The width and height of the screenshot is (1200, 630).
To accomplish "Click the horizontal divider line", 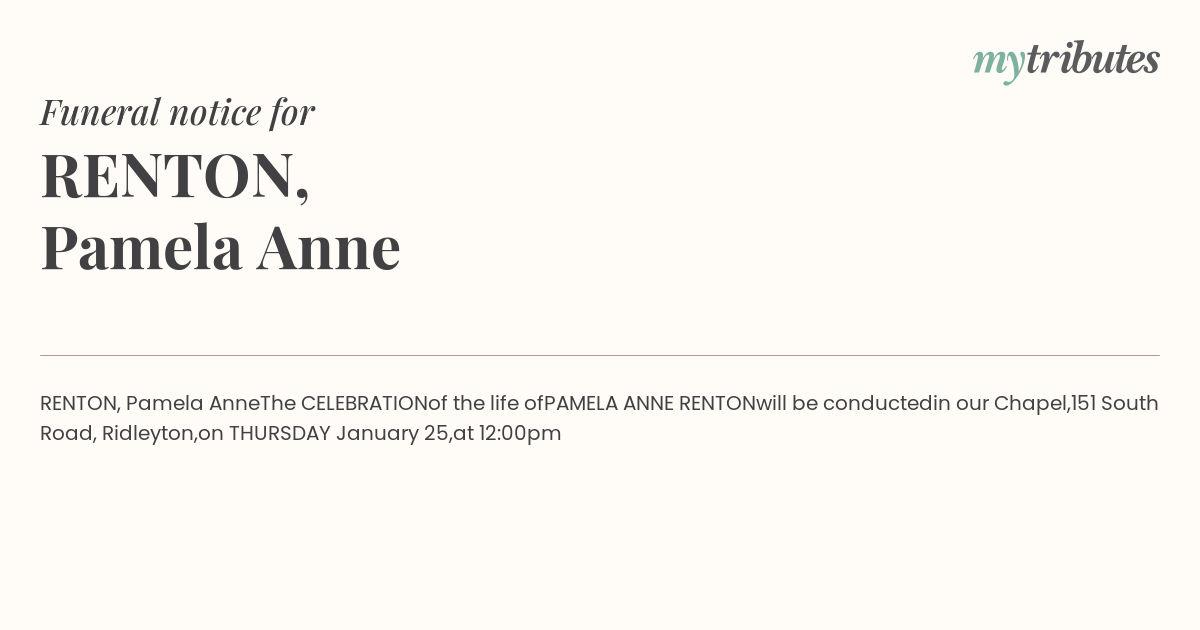I will (x=600, y=355).
